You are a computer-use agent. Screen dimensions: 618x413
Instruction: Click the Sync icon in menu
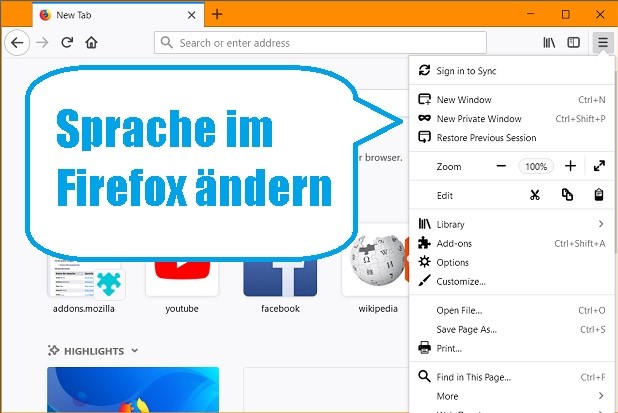[x=424, y=70]
